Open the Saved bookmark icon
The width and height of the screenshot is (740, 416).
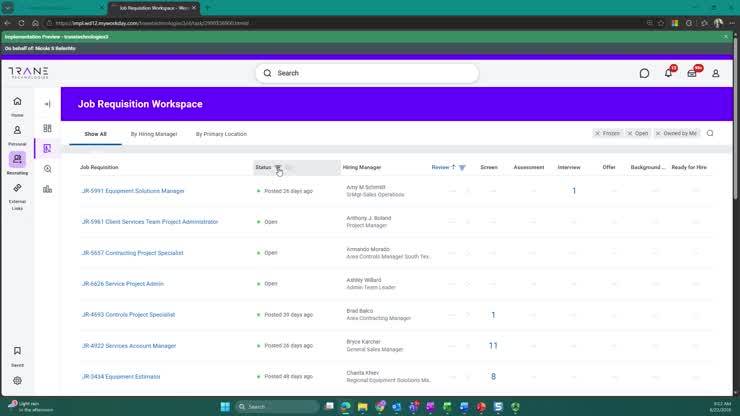point(17,351)
